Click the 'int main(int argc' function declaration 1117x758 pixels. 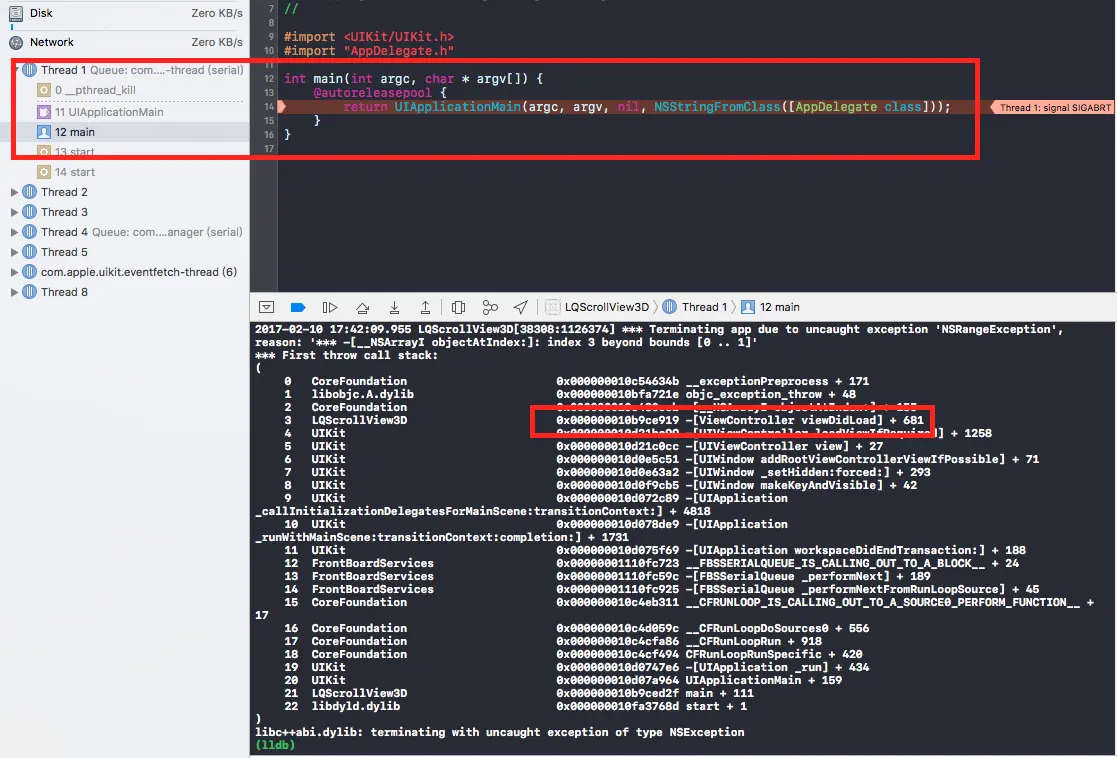click(413, 78)
